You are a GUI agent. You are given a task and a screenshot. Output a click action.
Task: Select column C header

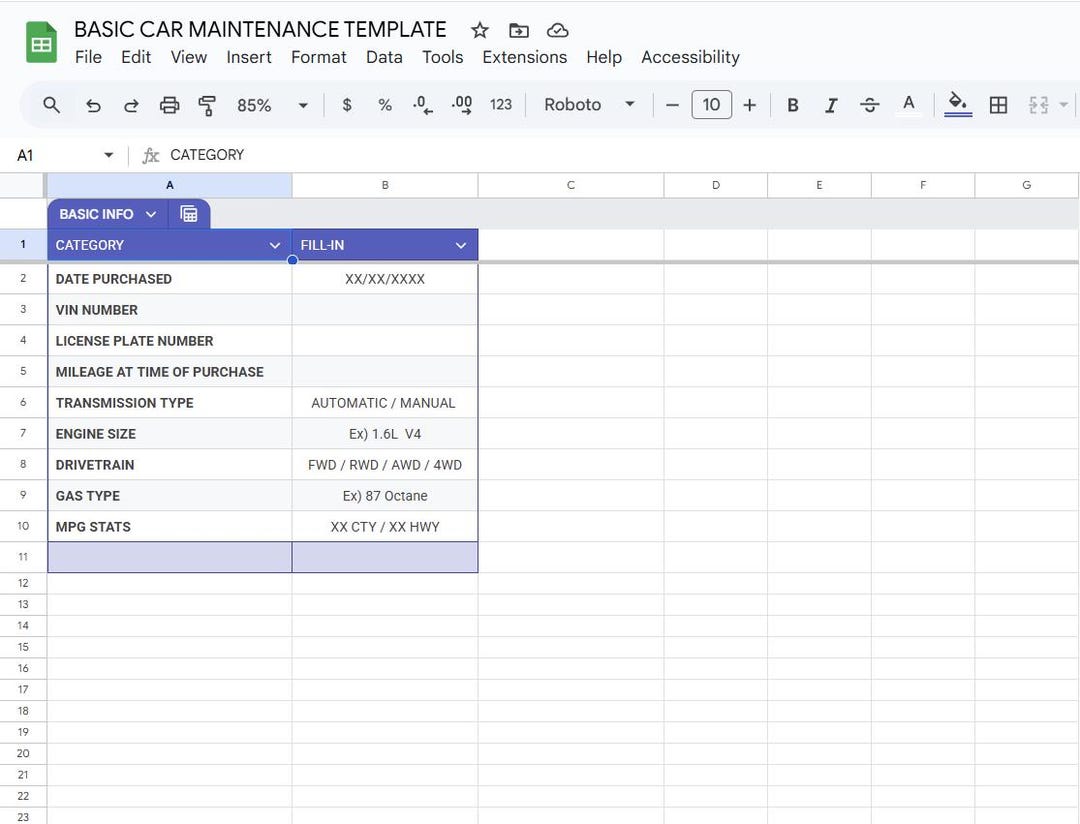(x=571, y=185)
